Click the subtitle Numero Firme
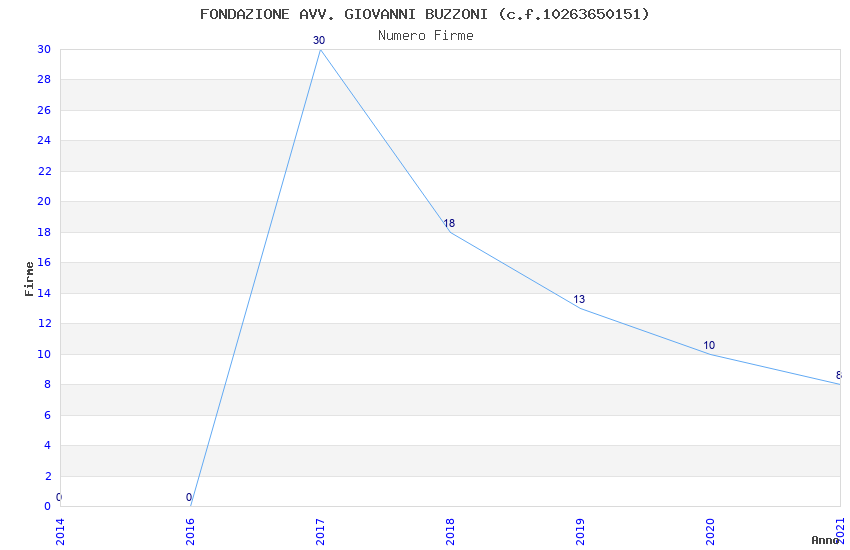The height and width of the screenshot is (550, 850). coord(426,36)
